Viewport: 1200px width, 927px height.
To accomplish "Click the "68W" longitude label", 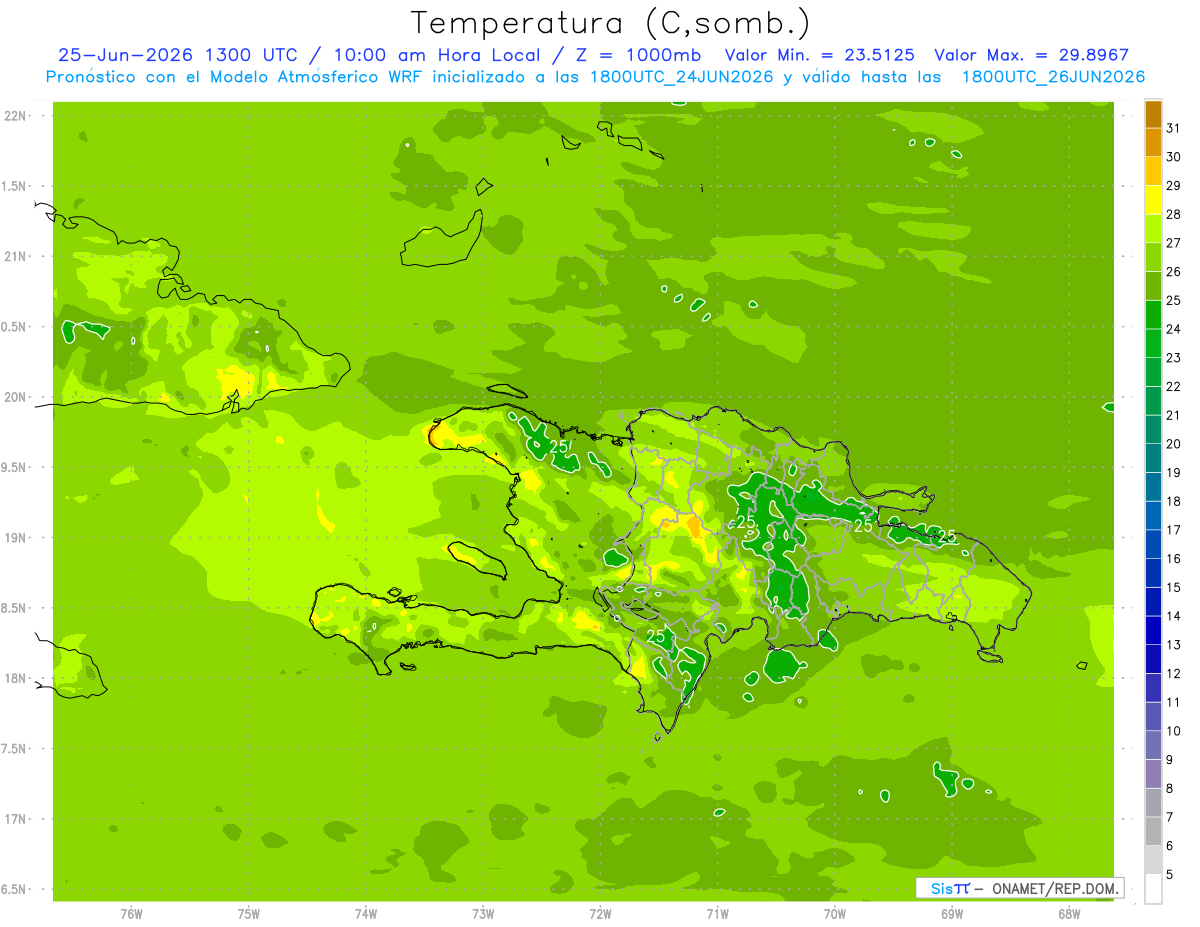I will coord(1069,914).
